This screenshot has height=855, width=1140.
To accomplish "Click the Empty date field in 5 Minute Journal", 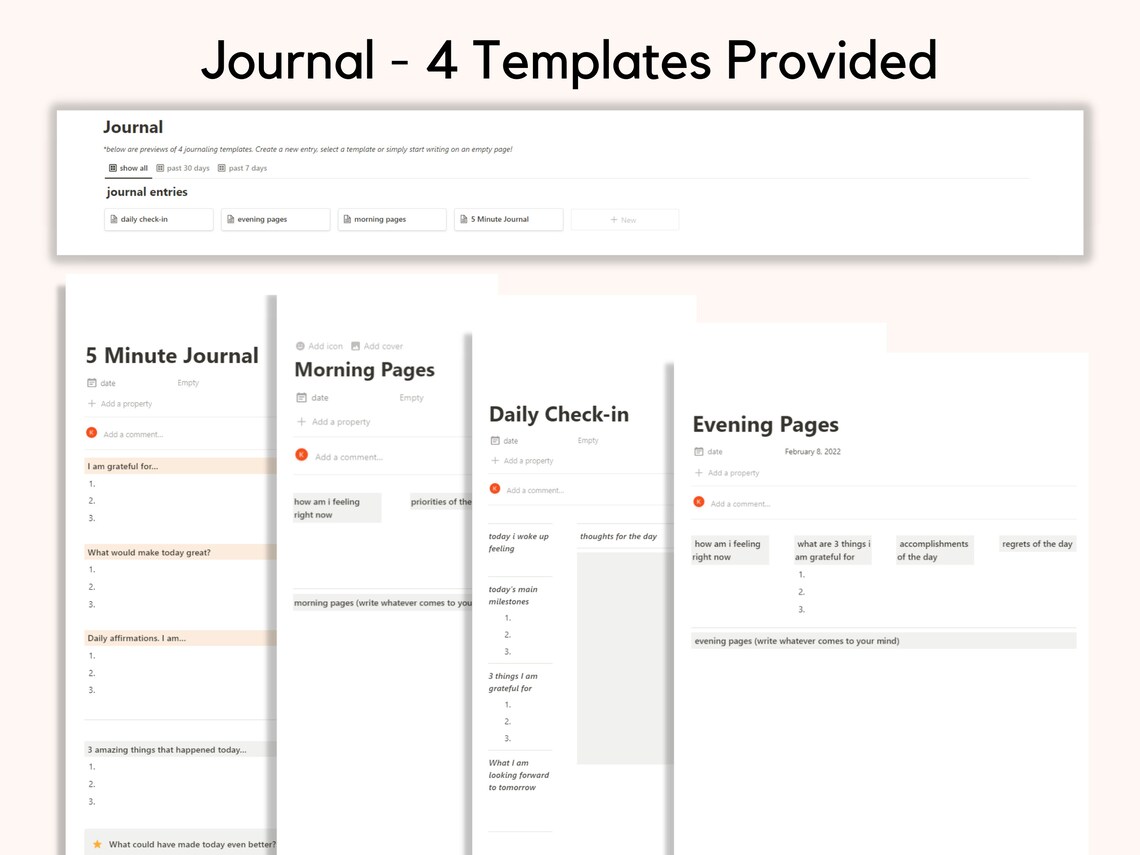I will pos(187,382).
